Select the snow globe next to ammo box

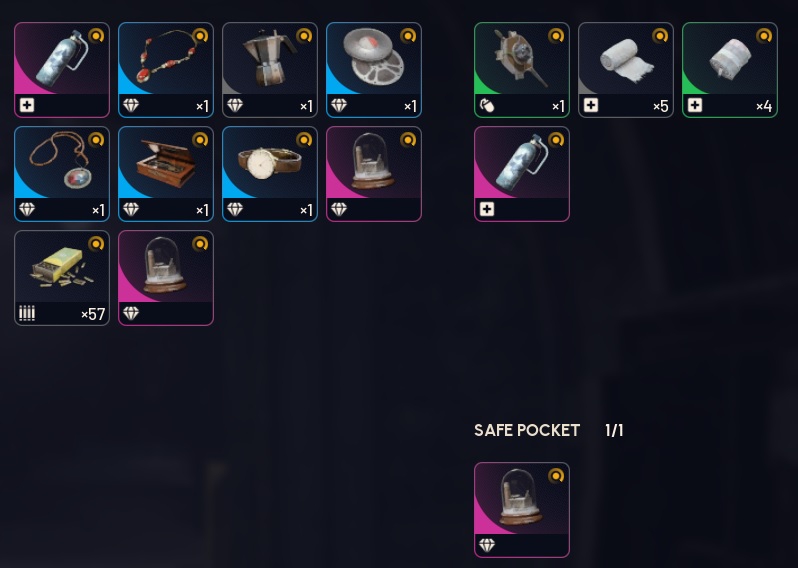pyautogui.click(x=166, y=278)
